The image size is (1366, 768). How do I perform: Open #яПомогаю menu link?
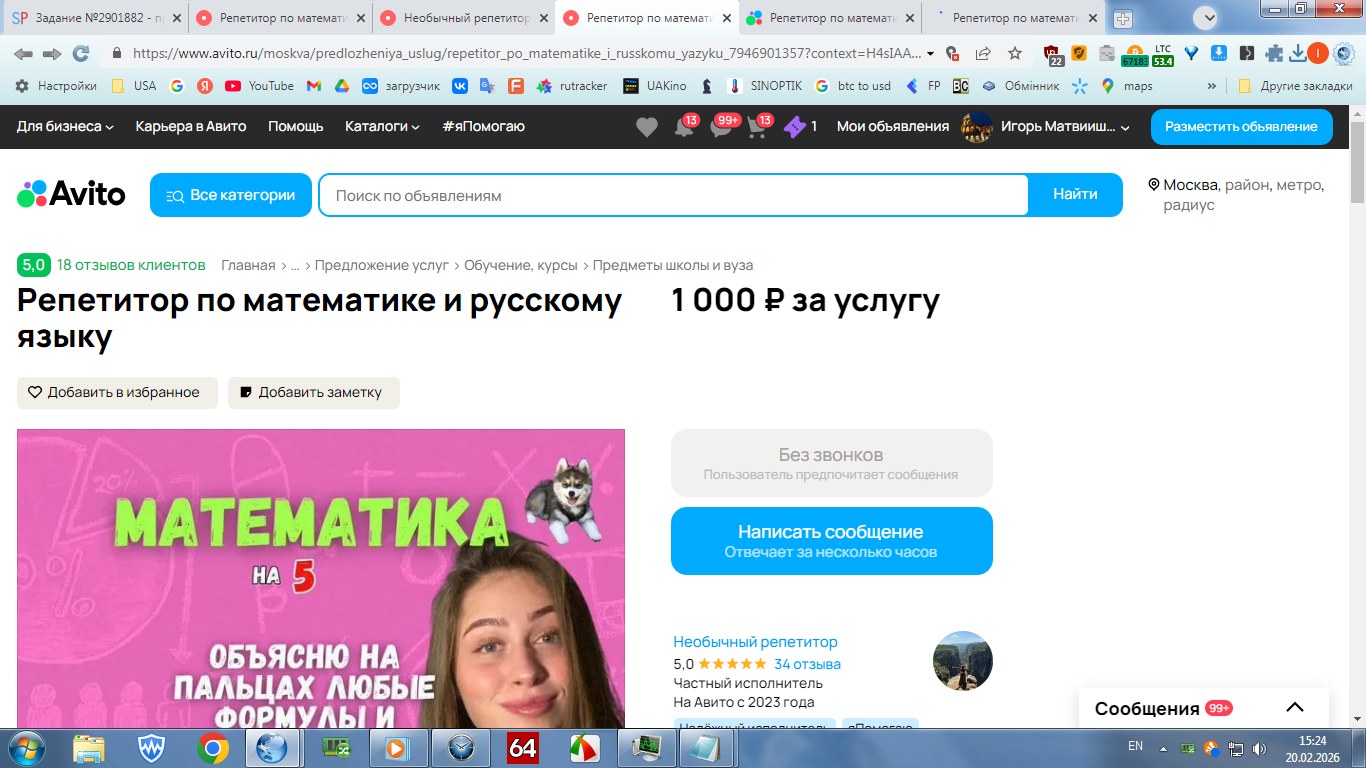(x=483, y=127)
